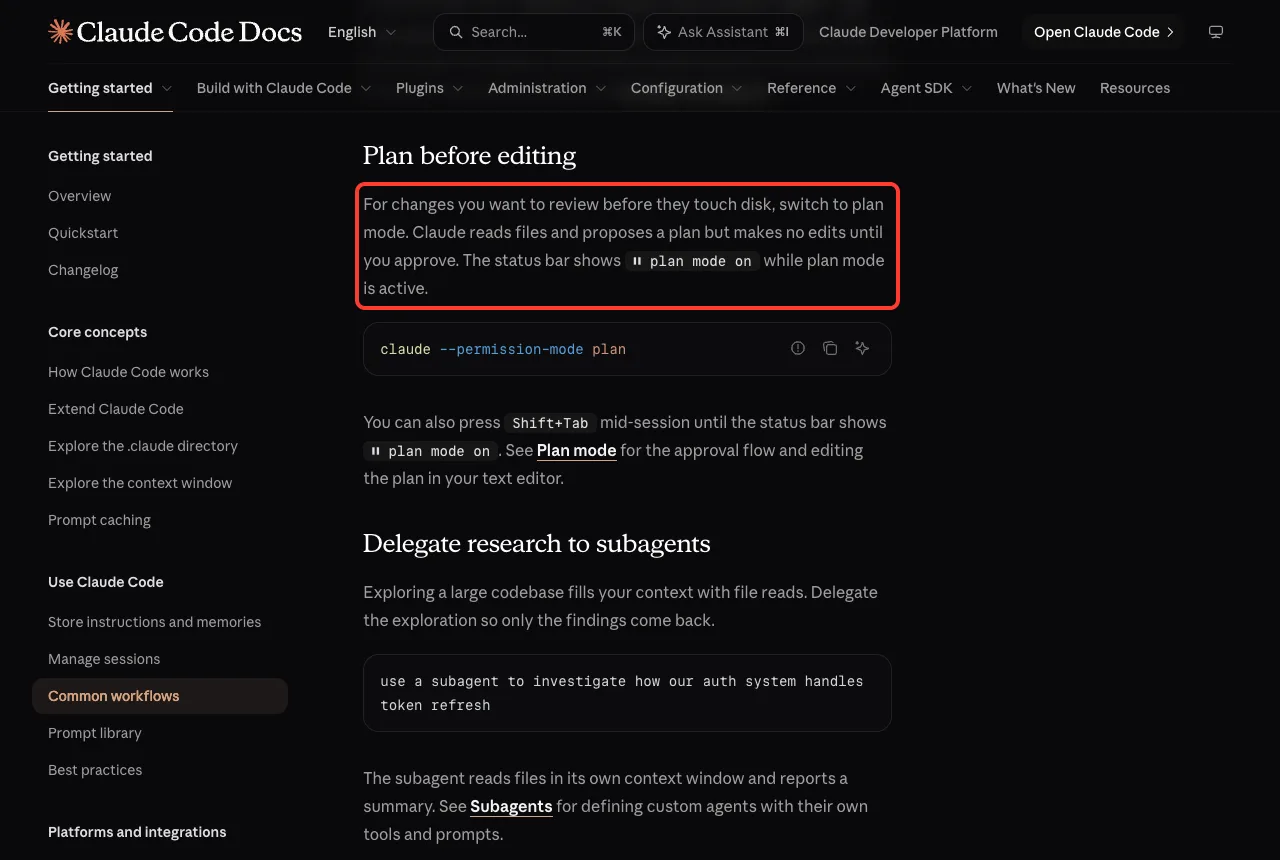The height and width of the screenshot is (860, 1280).
Task: Click the 'Platforms and integrations' sidebar heading
Action: coord(137,832)
